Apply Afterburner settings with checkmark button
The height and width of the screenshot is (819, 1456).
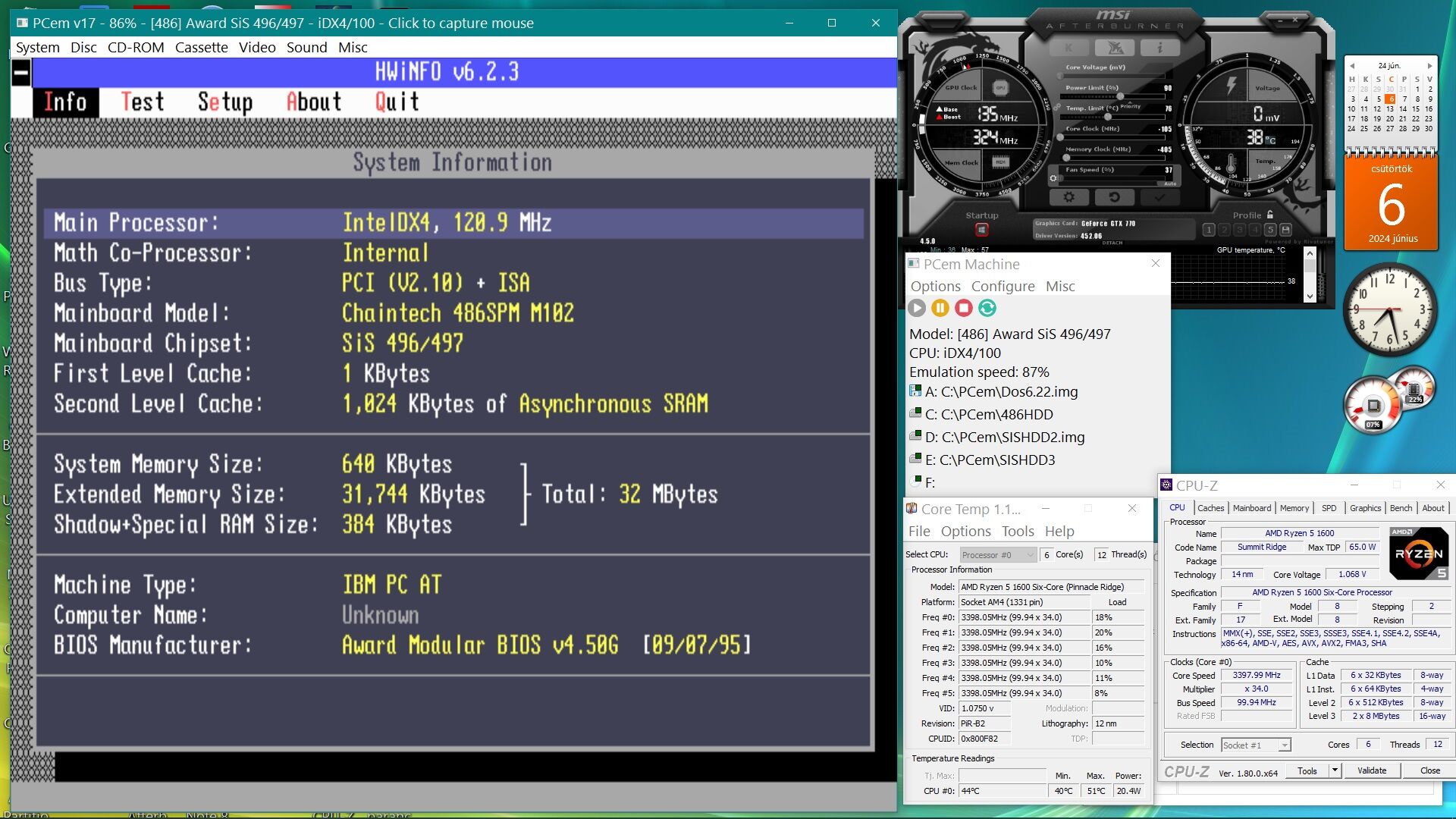click(x=1159, y=197)
